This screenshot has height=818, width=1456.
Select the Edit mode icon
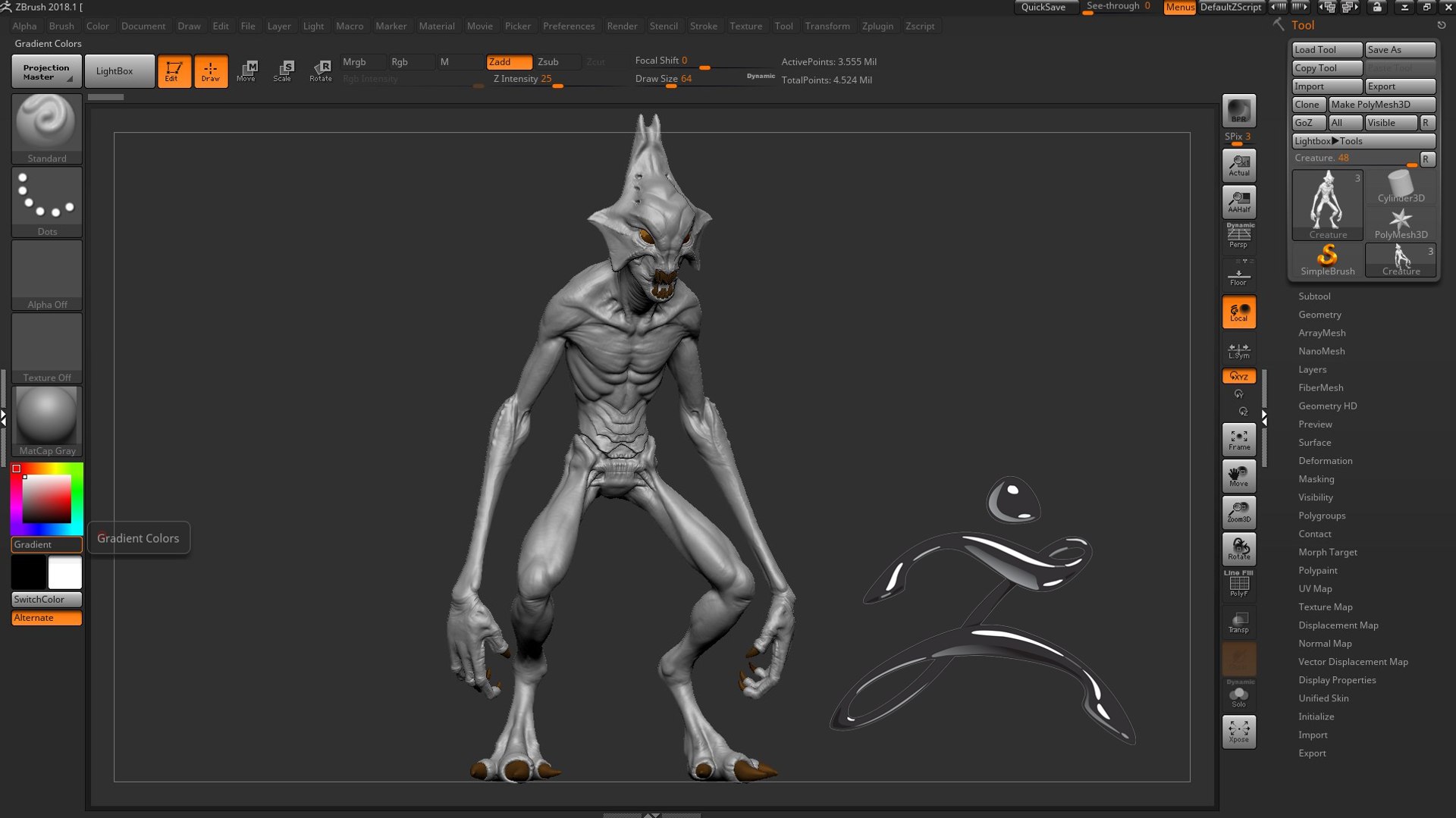(174, 71)
